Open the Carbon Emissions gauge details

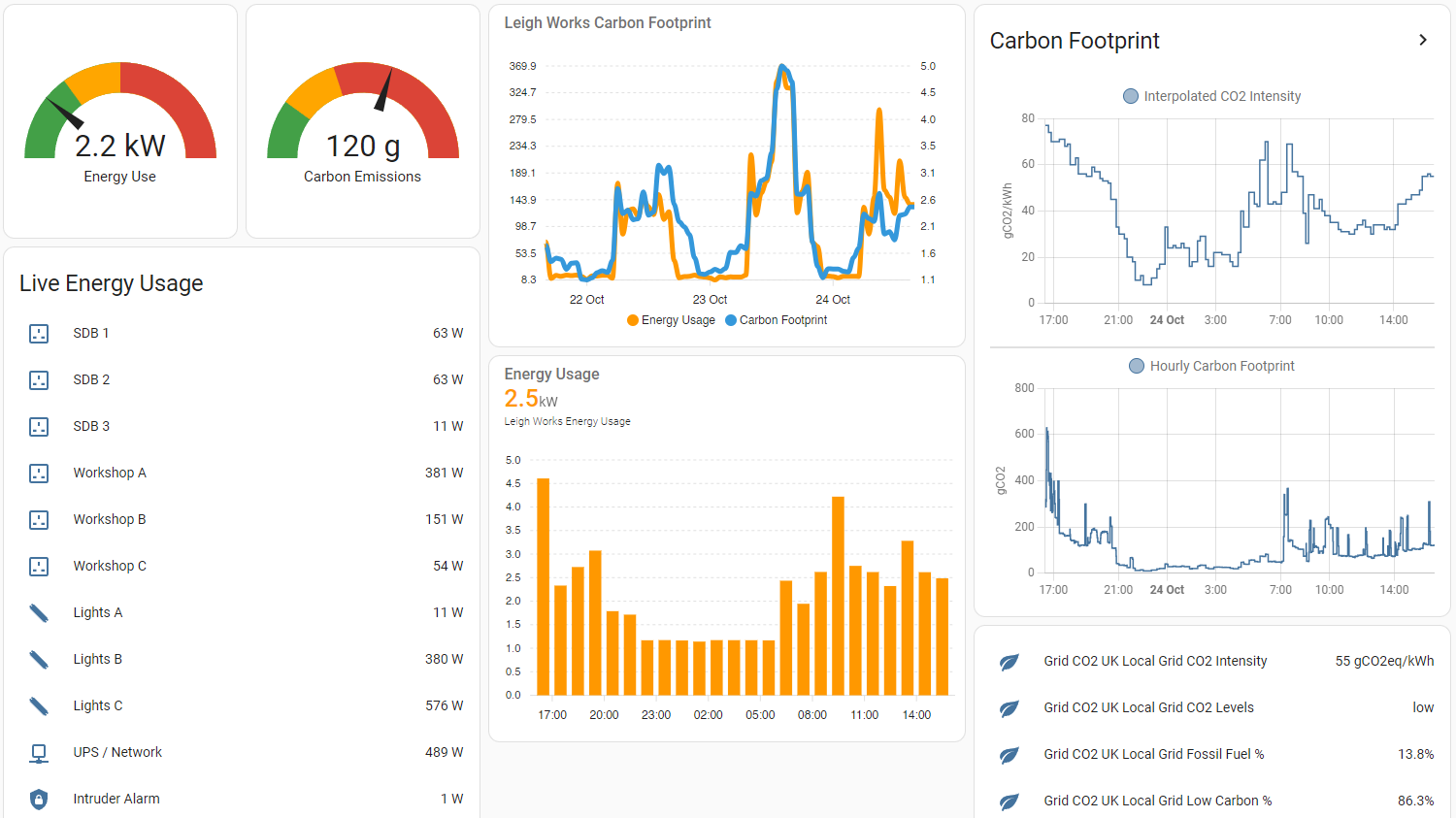tap(363, 121)
